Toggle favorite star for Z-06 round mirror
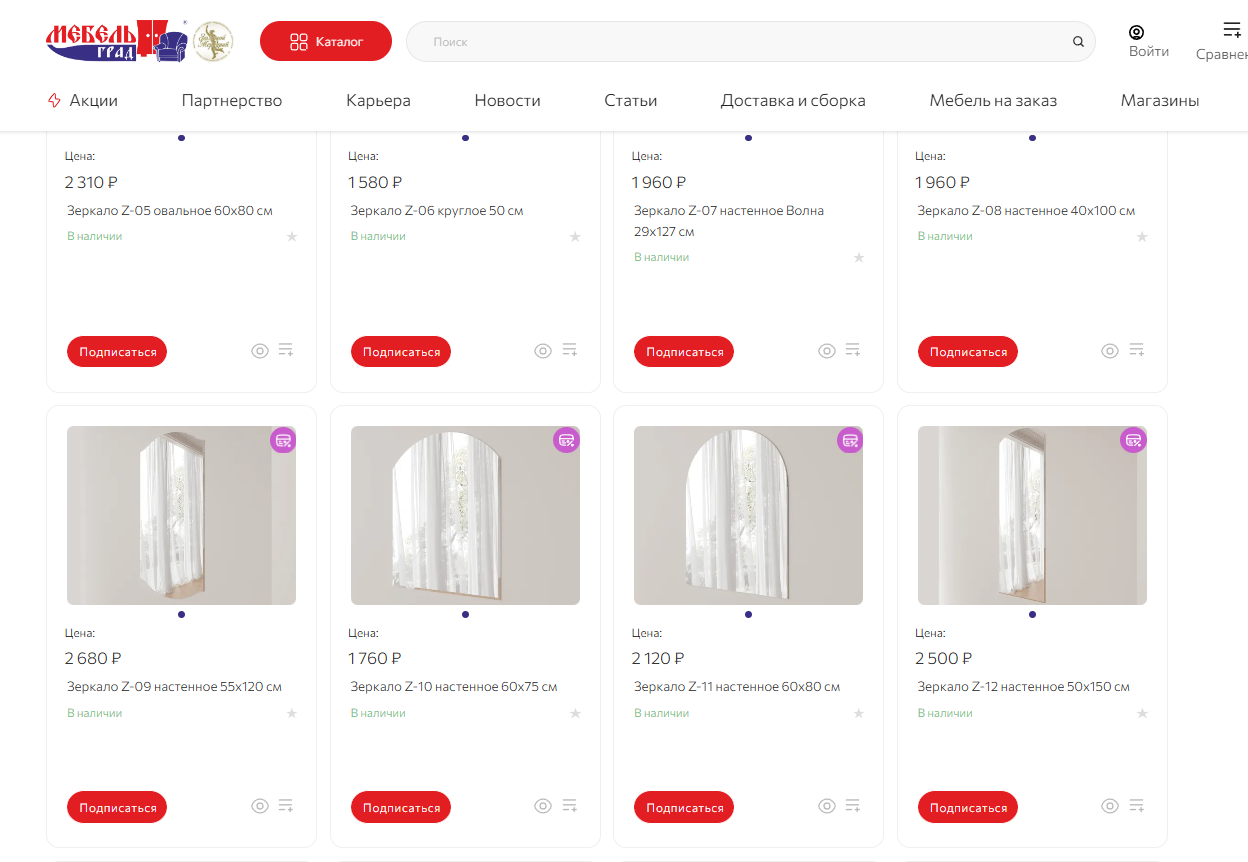 click(575, 237)
